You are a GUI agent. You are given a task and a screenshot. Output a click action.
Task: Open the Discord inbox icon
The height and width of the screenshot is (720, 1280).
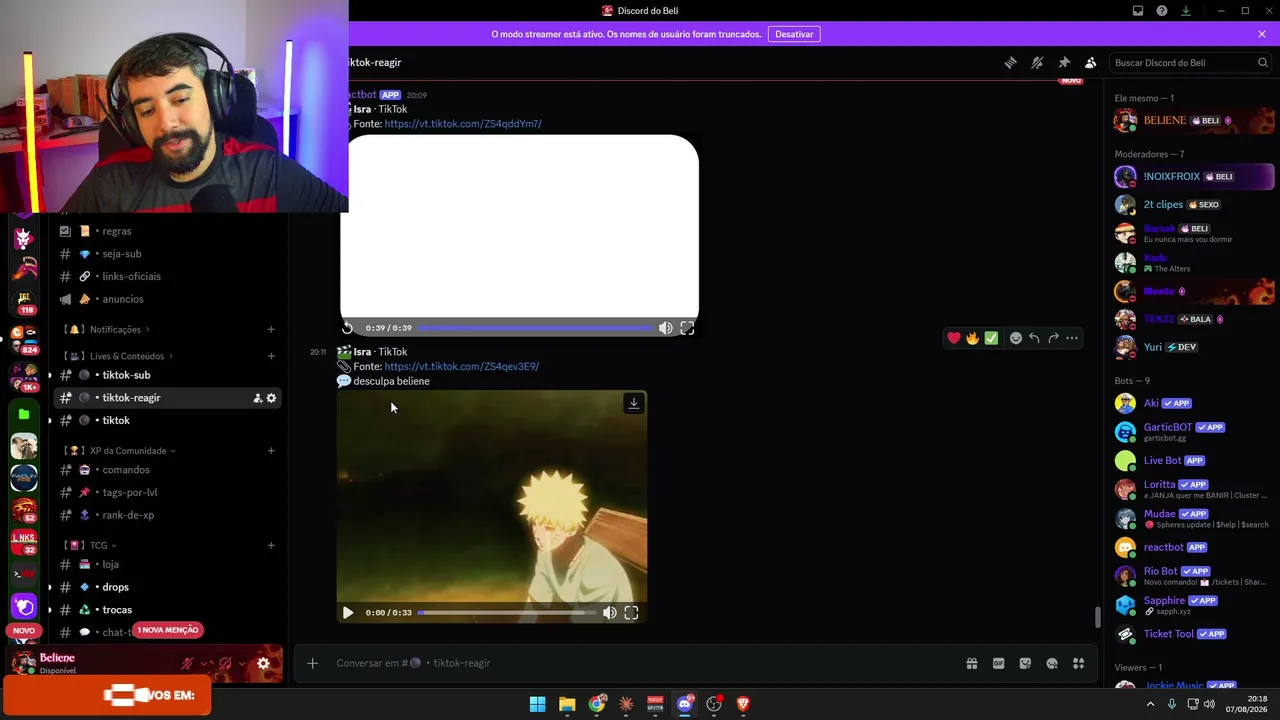1138,11
